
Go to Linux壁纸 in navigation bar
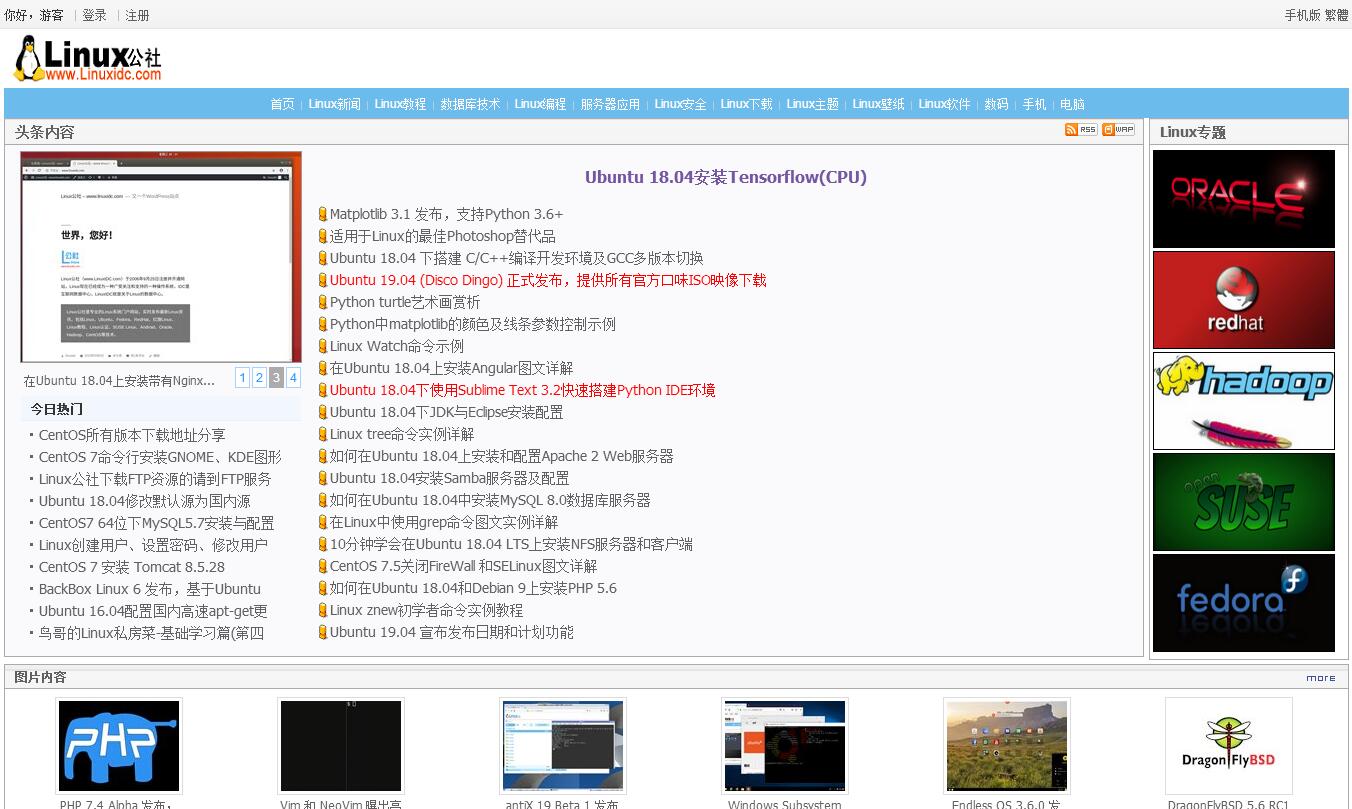click(878, 104)
